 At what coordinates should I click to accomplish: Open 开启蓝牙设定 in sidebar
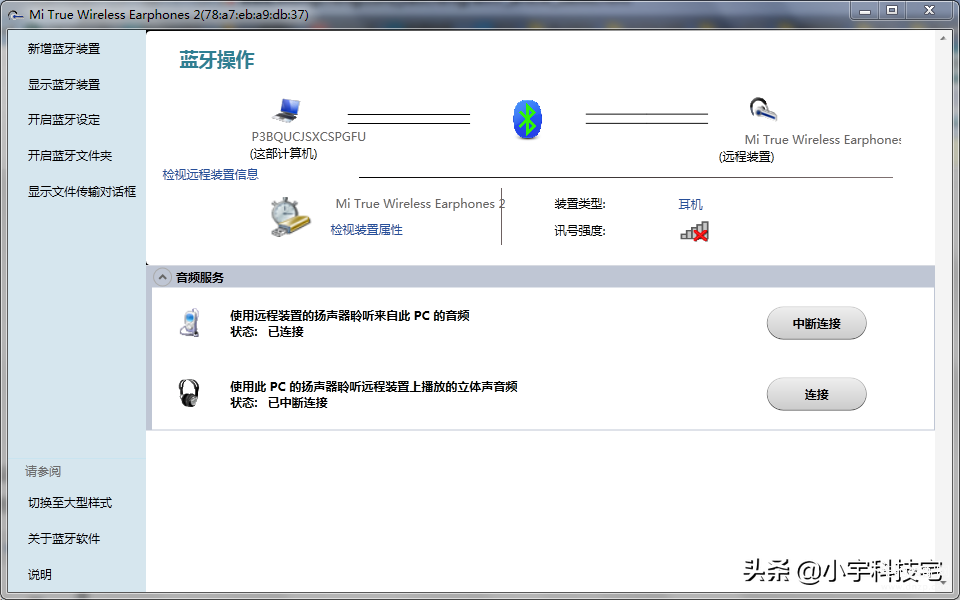pyautogui.click(x=64, y=119)
